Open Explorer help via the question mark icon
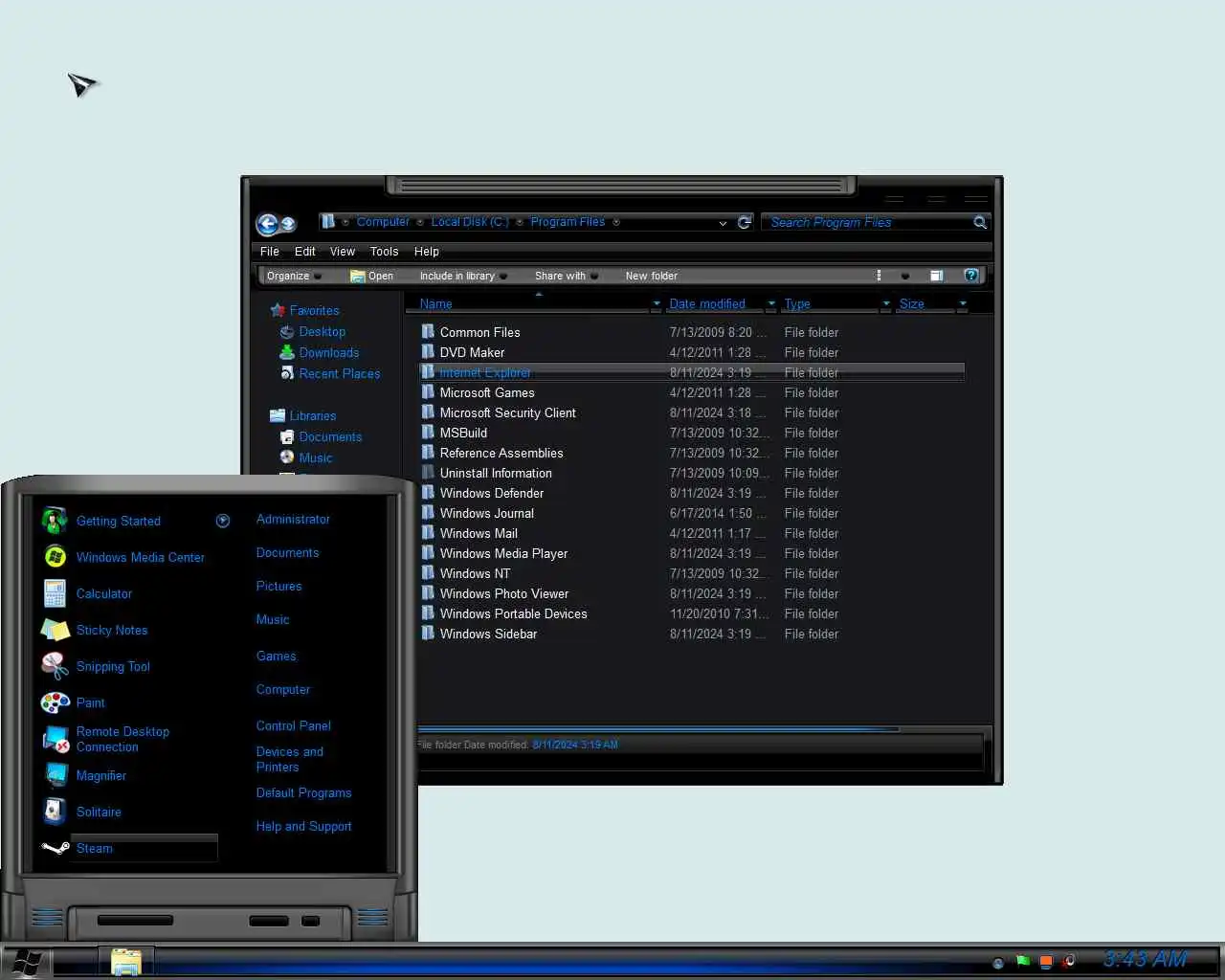1225x980 pixels. 971,276
